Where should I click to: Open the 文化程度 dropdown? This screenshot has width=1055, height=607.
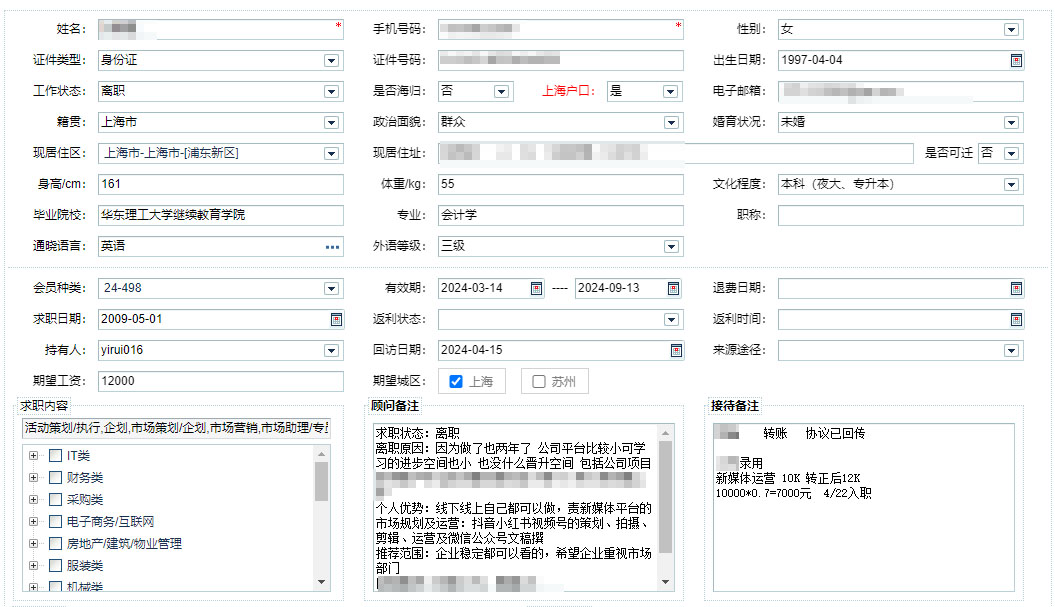point(1011,184)
